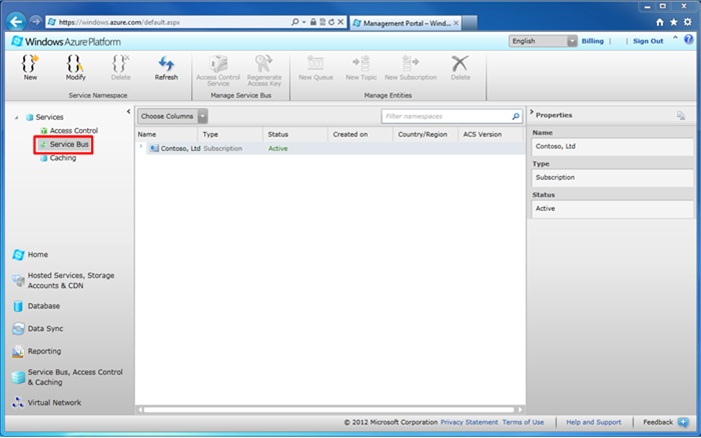This screenshot has height=438, width=701.
Task: Open Access Control Service toolbar button
Action: pyautogui.click(x=219, y=66)
